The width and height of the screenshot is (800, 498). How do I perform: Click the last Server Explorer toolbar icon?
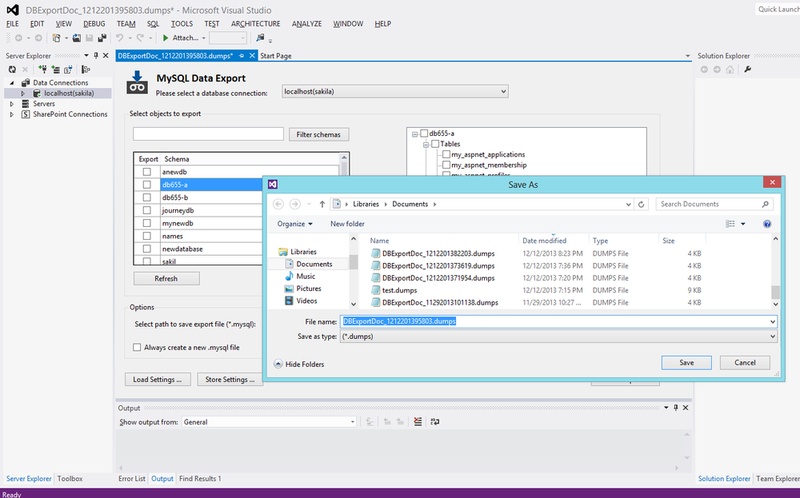pos(86,69)
